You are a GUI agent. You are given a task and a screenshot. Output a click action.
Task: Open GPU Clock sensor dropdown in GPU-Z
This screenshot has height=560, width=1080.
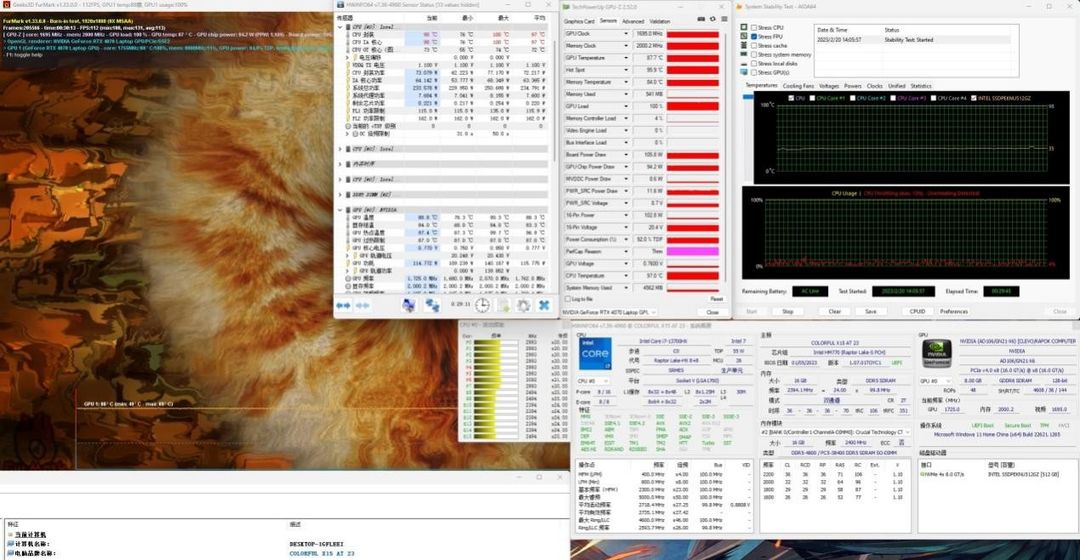coord(626,33)
